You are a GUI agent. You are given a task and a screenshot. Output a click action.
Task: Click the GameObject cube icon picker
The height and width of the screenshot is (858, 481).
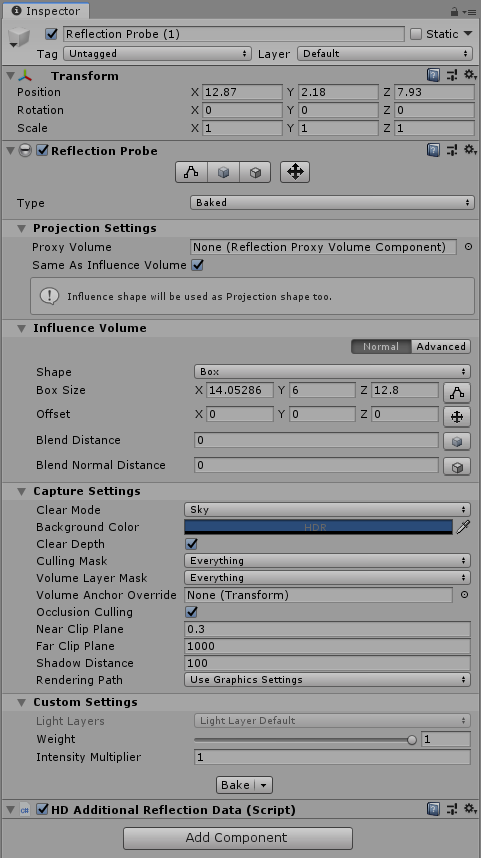[x=19, y=37]
